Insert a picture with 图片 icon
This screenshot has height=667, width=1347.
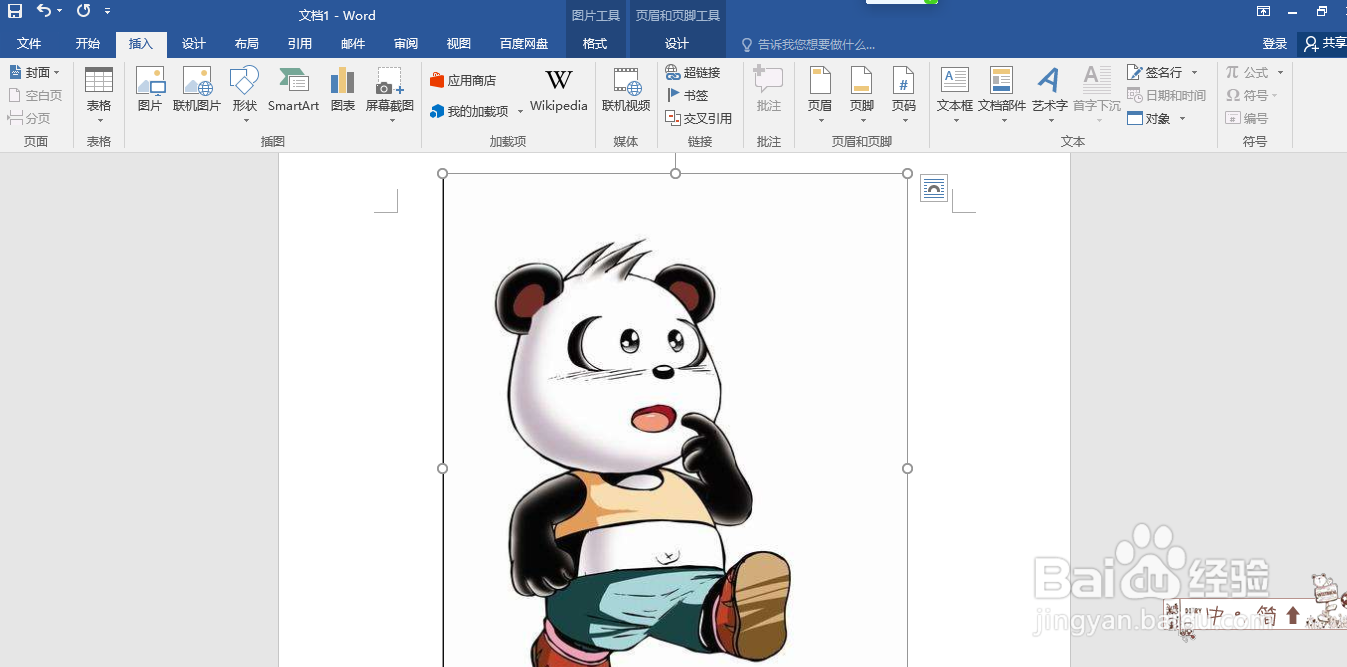(150, 90)
